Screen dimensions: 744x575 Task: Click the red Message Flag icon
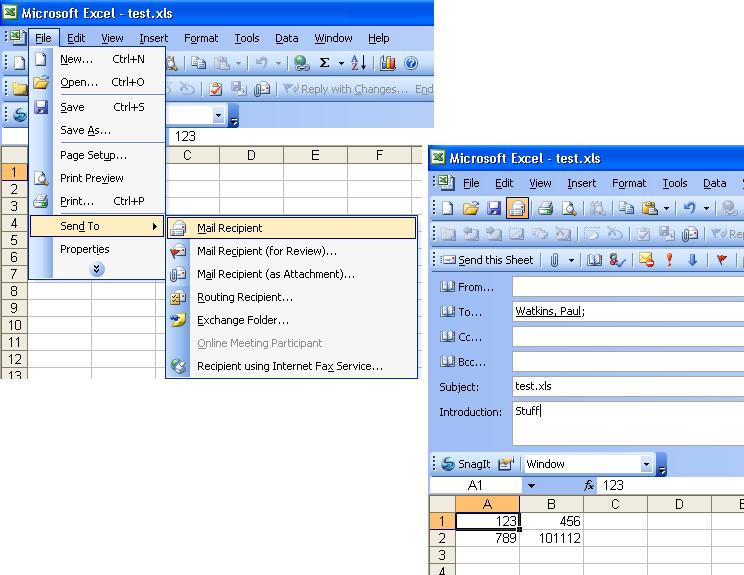[721, 260]
